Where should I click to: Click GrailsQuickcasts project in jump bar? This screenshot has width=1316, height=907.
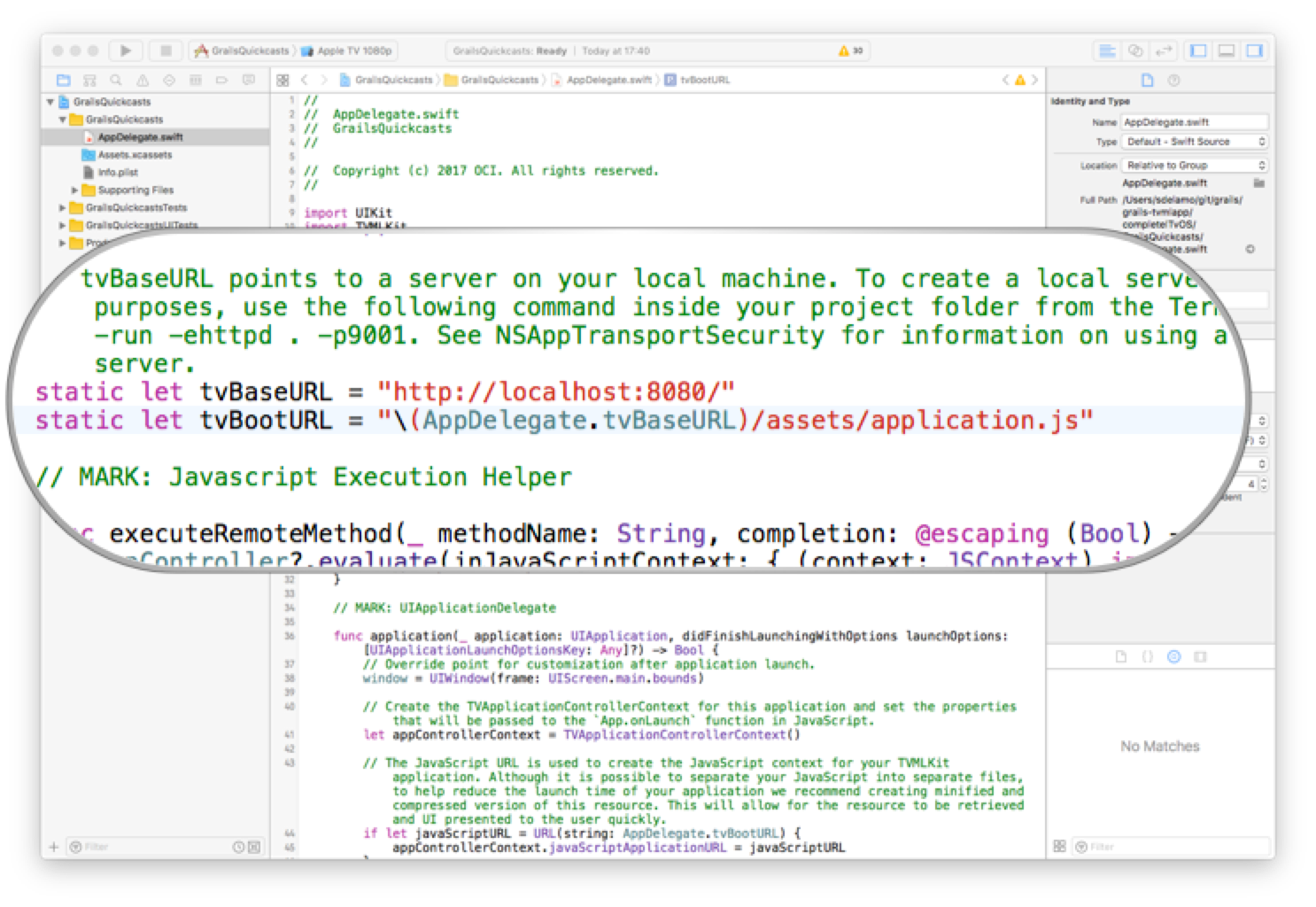pos(387,80)
